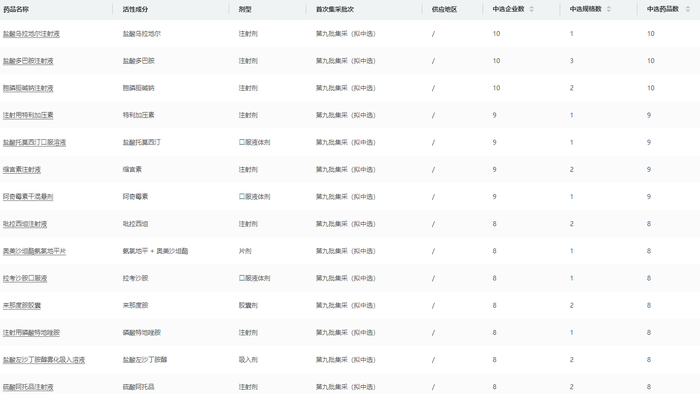Open 硫酸阿托品注射液 drug link
The width and height of the screenshot is (700, 394).
(x=28, y=387)
